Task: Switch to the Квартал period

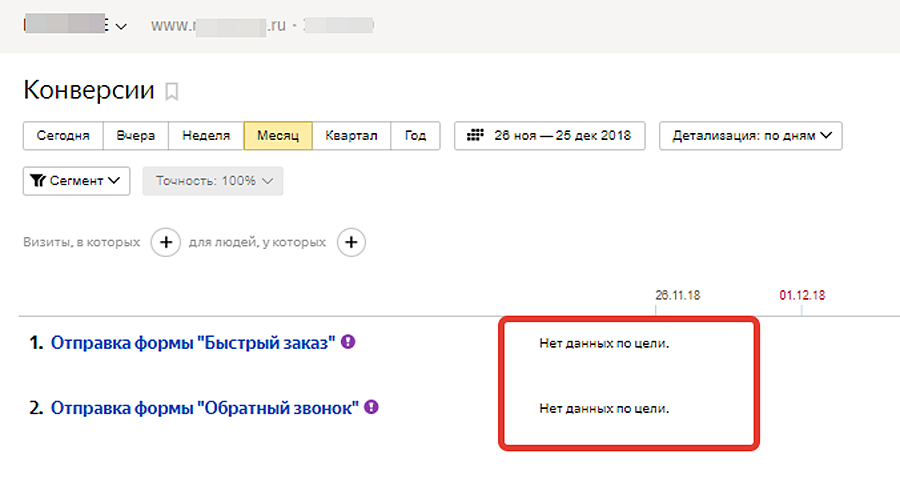Action: [351, 136]
